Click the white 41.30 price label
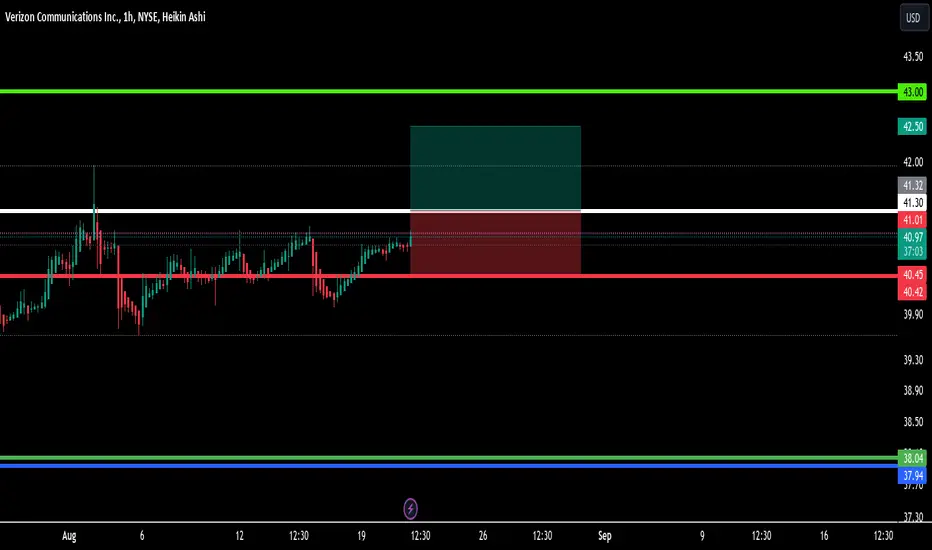The width and height of the screenshot is (932, 550). point(912,203)
